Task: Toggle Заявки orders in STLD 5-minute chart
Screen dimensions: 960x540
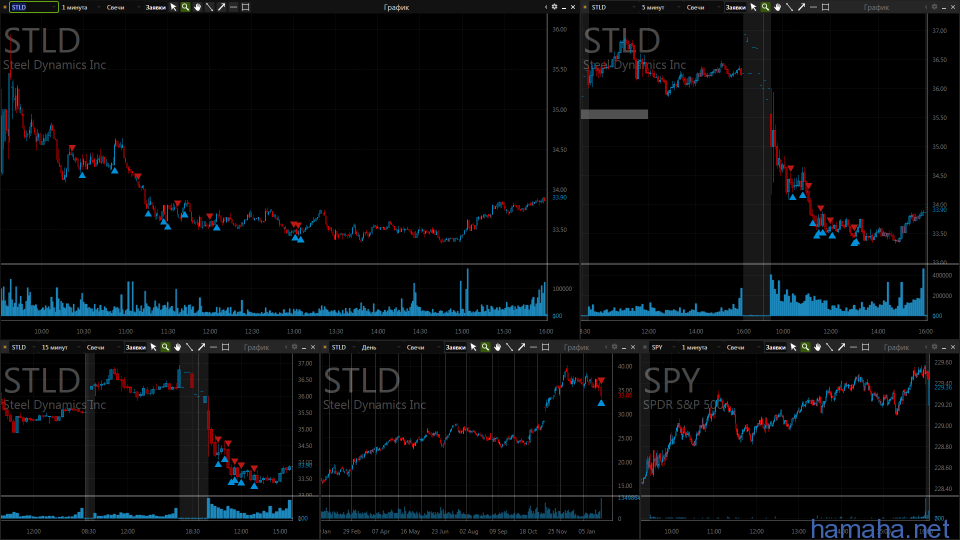Action: [735, 7]
